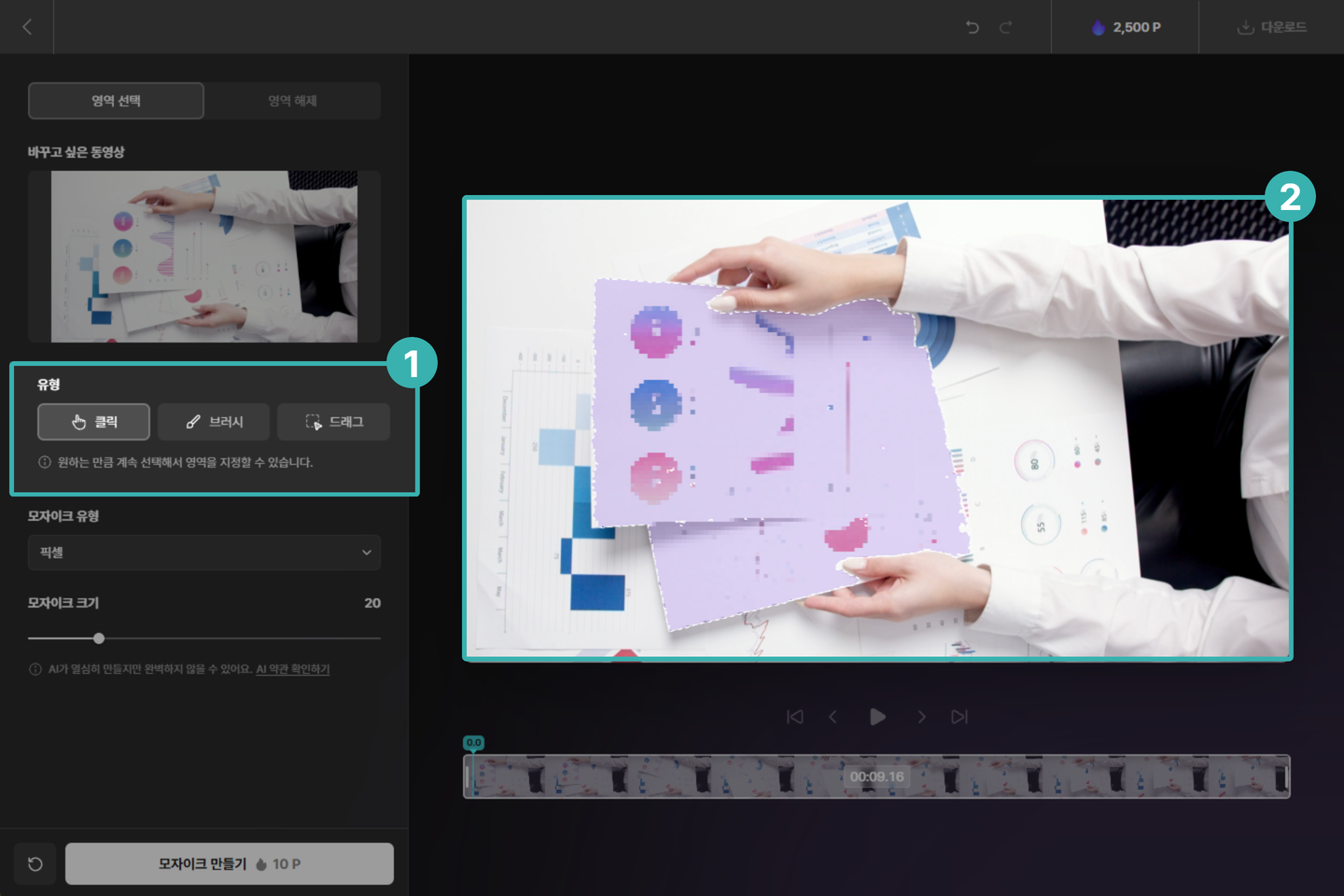Click the 유형 section label
Screen dimensions: 1344x896
[x=49, y=385]
